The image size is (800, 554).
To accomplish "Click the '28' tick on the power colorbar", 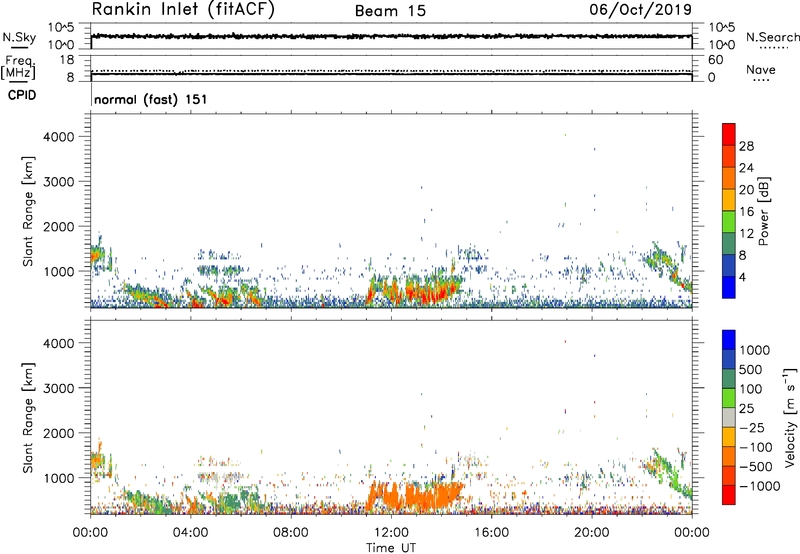I will point(746,146).
